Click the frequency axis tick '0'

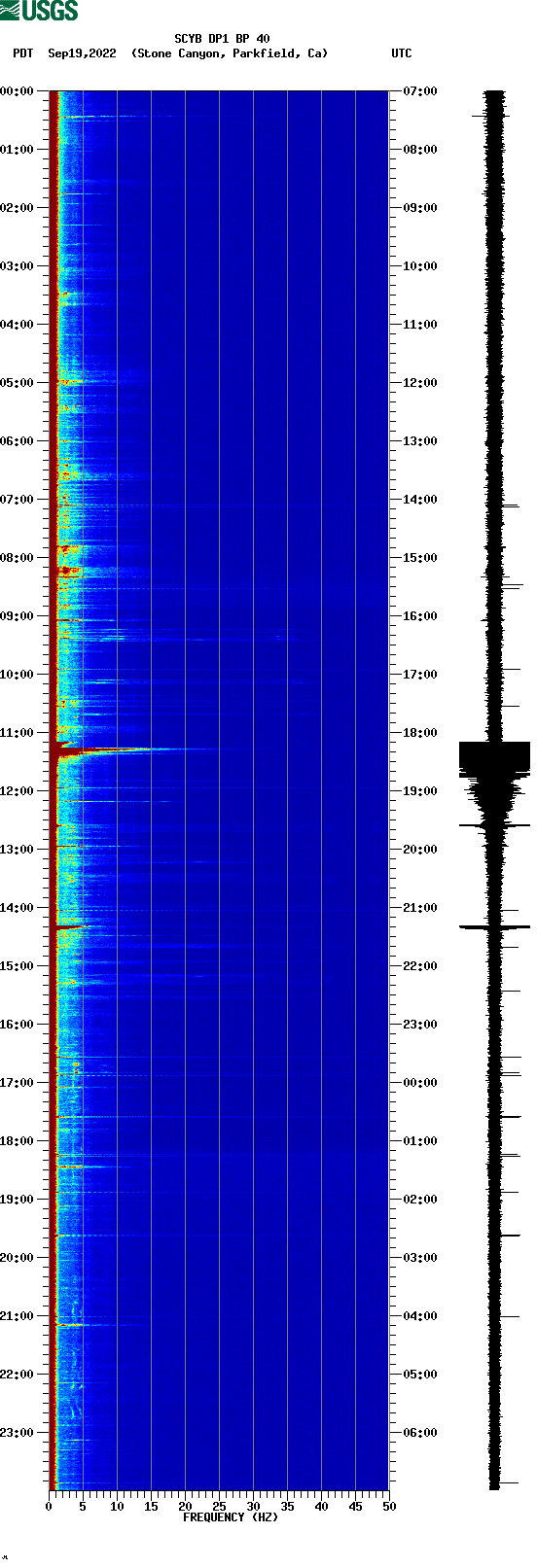tap(49, 1507)
